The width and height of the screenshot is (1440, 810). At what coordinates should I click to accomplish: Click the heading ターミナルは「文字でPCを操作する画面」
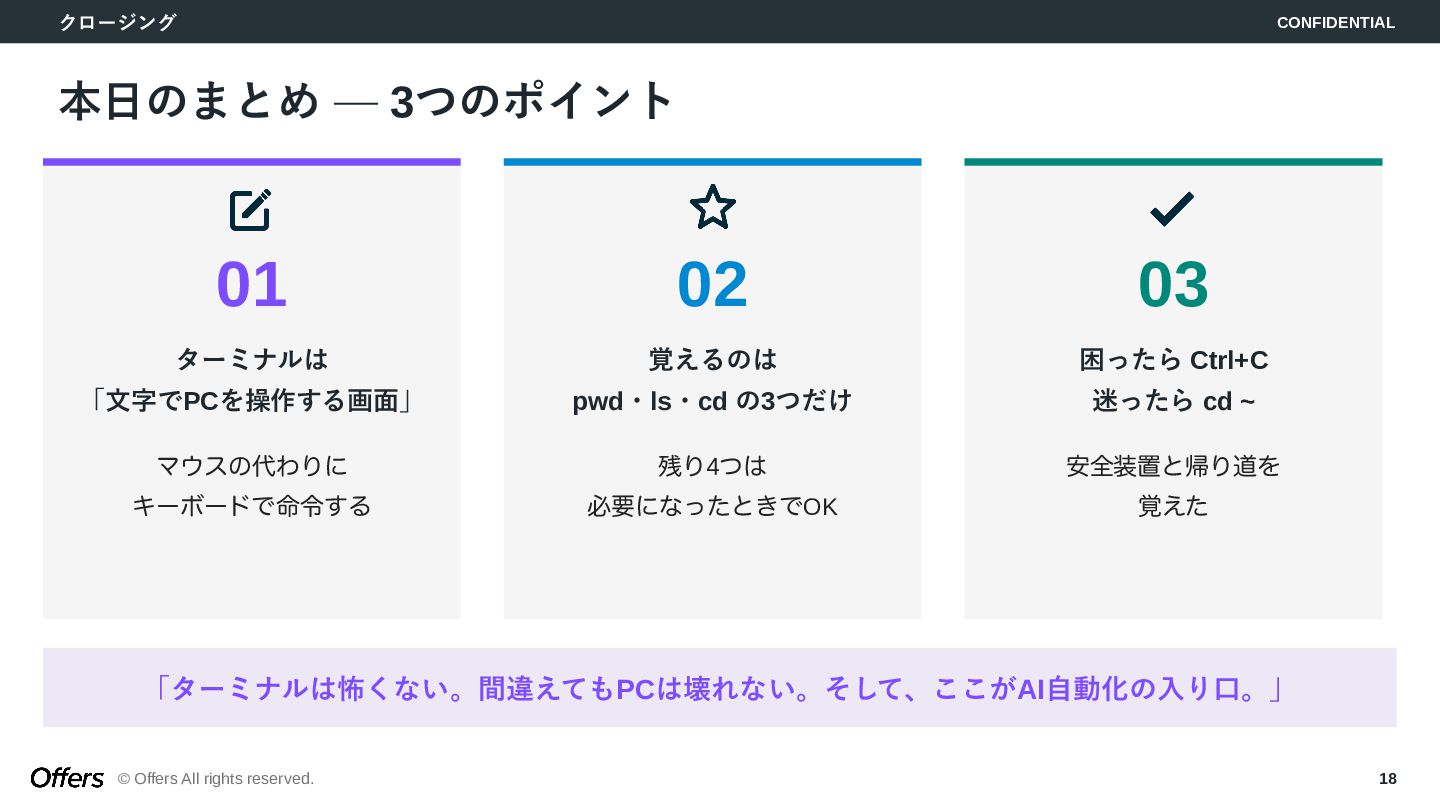point(252,380)
